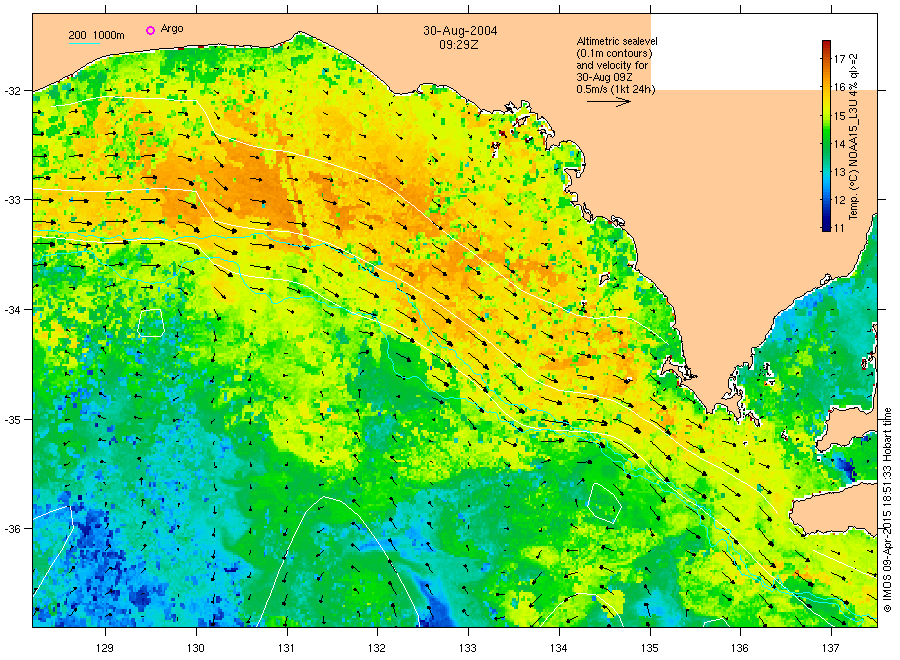
Task: Click the '17' colorbar tick label
Action: pos(839,59)
